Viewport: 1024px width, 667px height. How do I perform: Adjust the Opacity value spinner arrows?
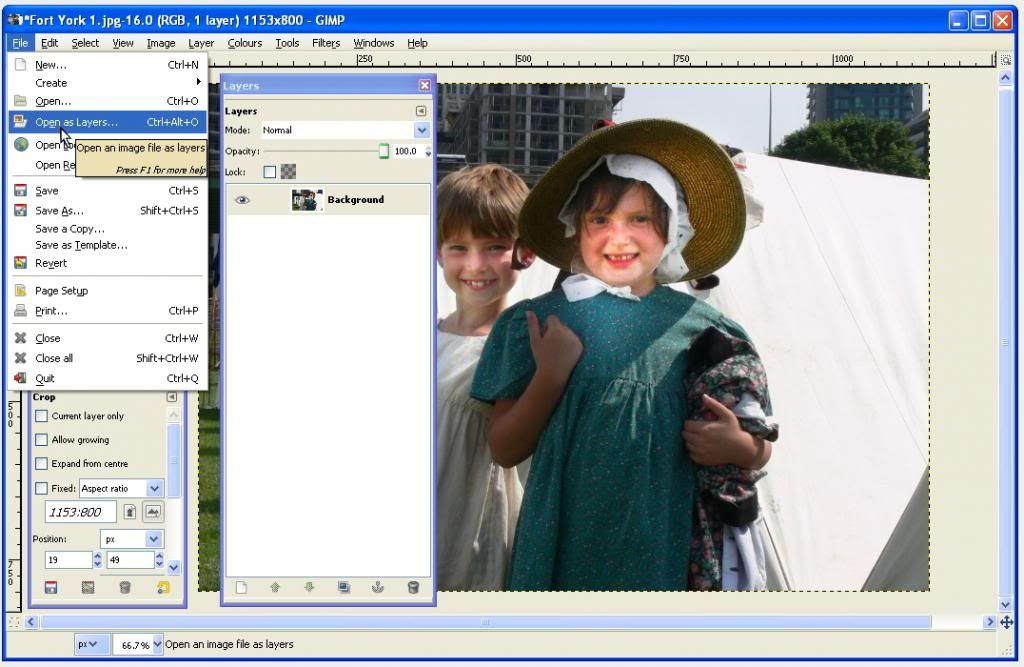click(428, 151)
